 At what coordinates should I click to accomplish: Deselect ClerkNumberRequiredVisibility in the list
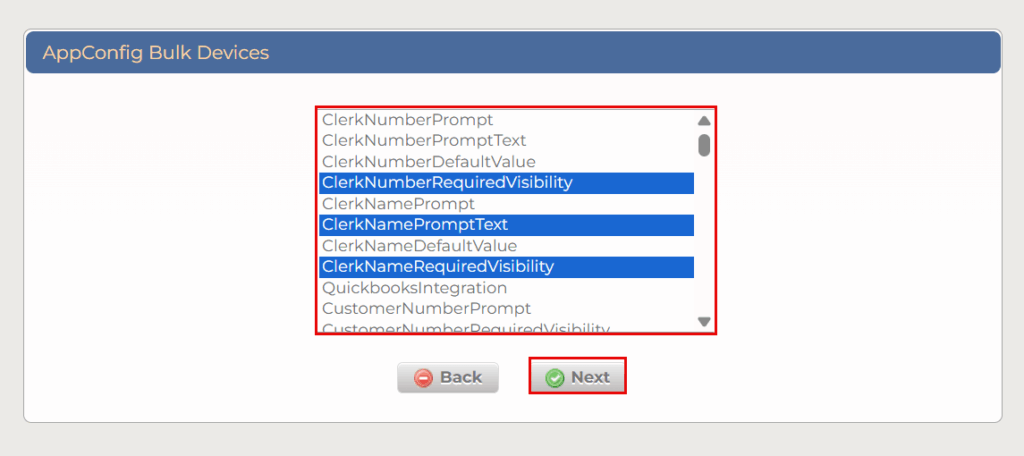click(447, 183)
